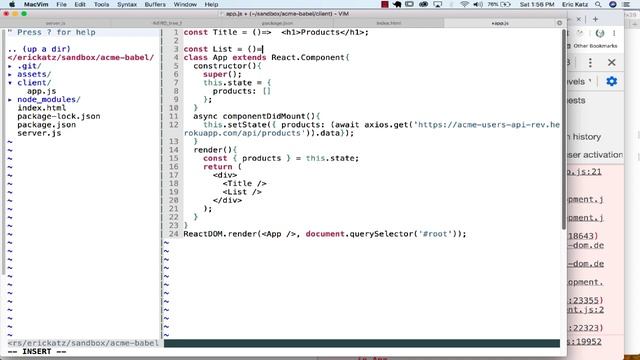The image size is (640, 360).
Task: Click the <Title /> JSX line
Action: tap(244, 183)
